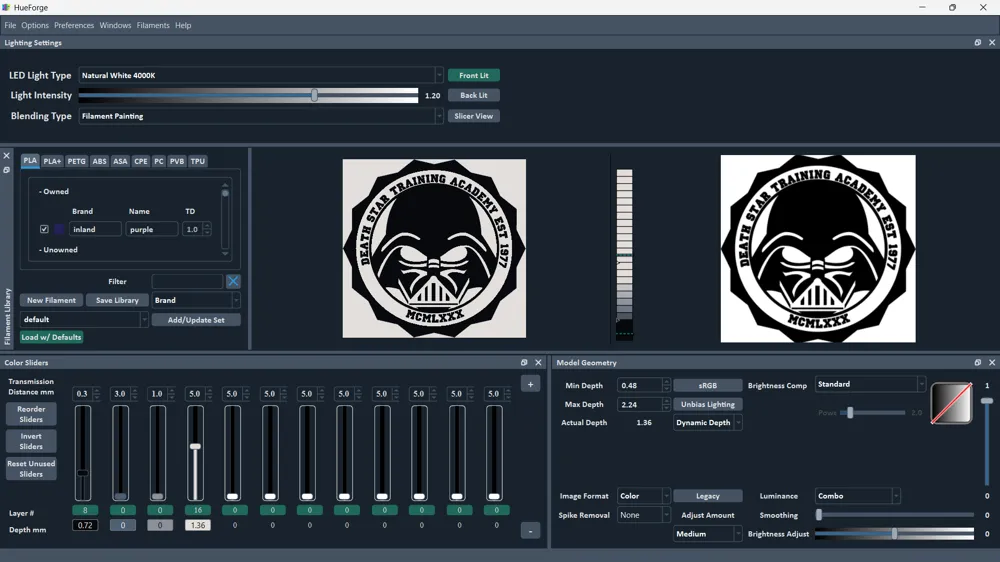Open the LED Light Type dropdown
The image size is (1000, 562).
[260, 75]
